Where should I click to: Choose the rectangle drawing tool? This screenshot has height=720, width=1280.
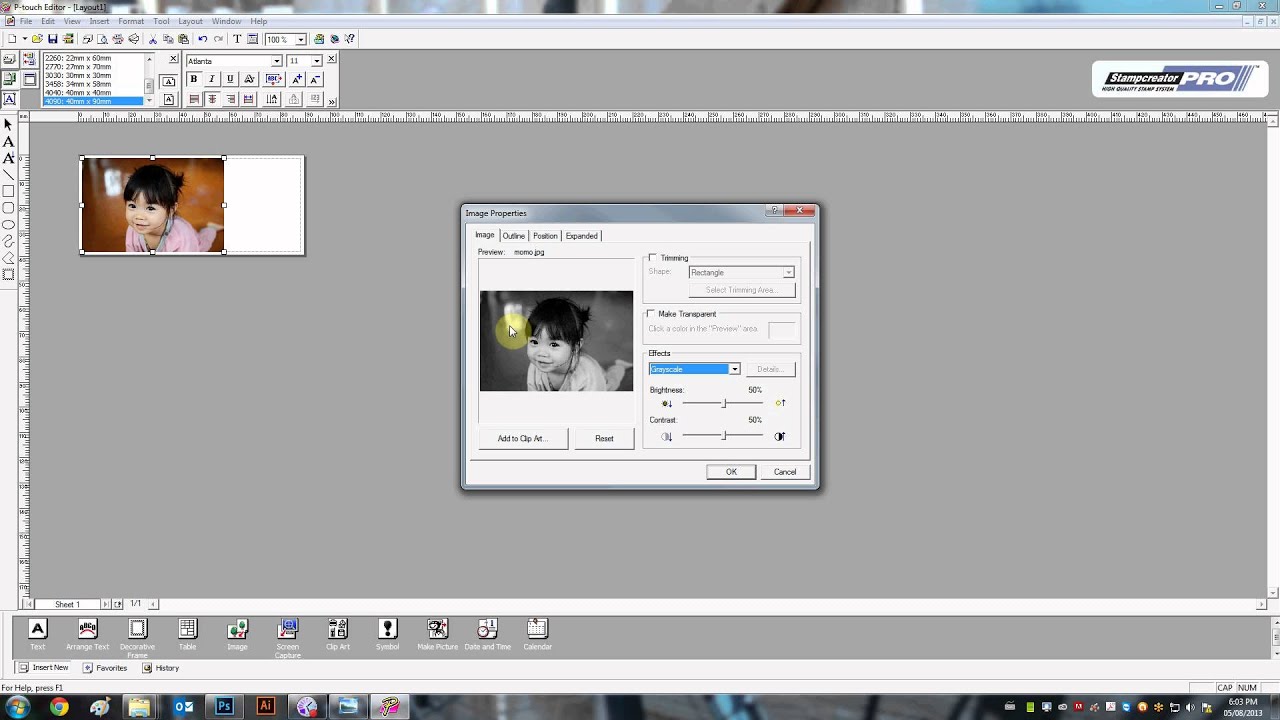[8, 191]
